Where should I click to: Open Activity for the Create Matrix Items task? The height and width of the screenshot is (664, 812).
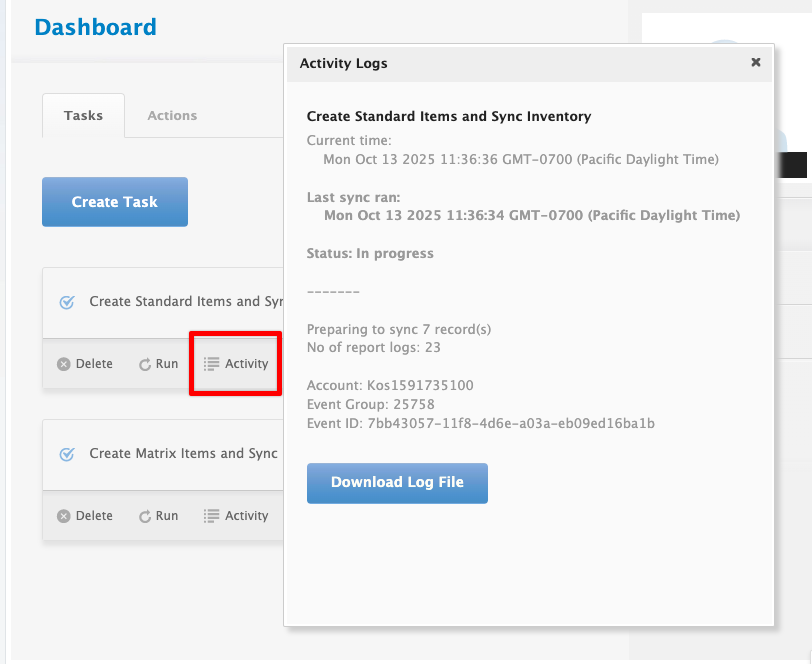(236, 516)
